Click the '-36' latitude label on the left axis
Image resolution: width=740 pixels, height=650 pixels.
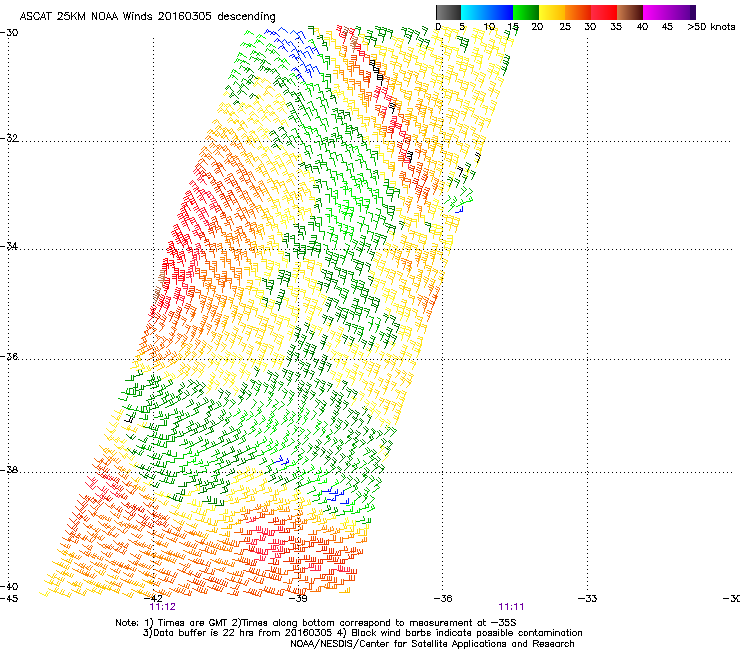point(9,356)
